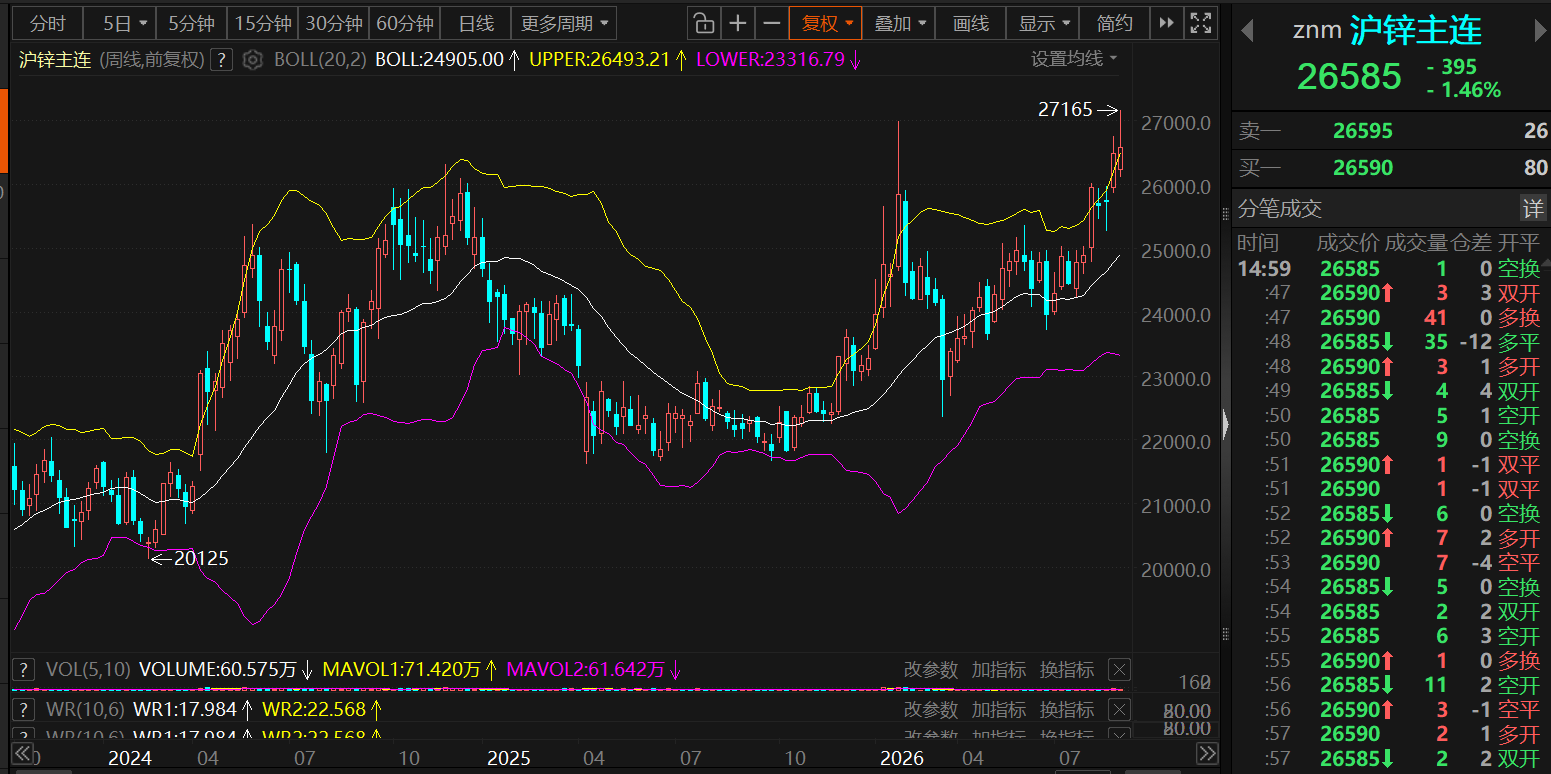
Task: Click the double-arrow more tools icon
Action: tap(1166, 23)
